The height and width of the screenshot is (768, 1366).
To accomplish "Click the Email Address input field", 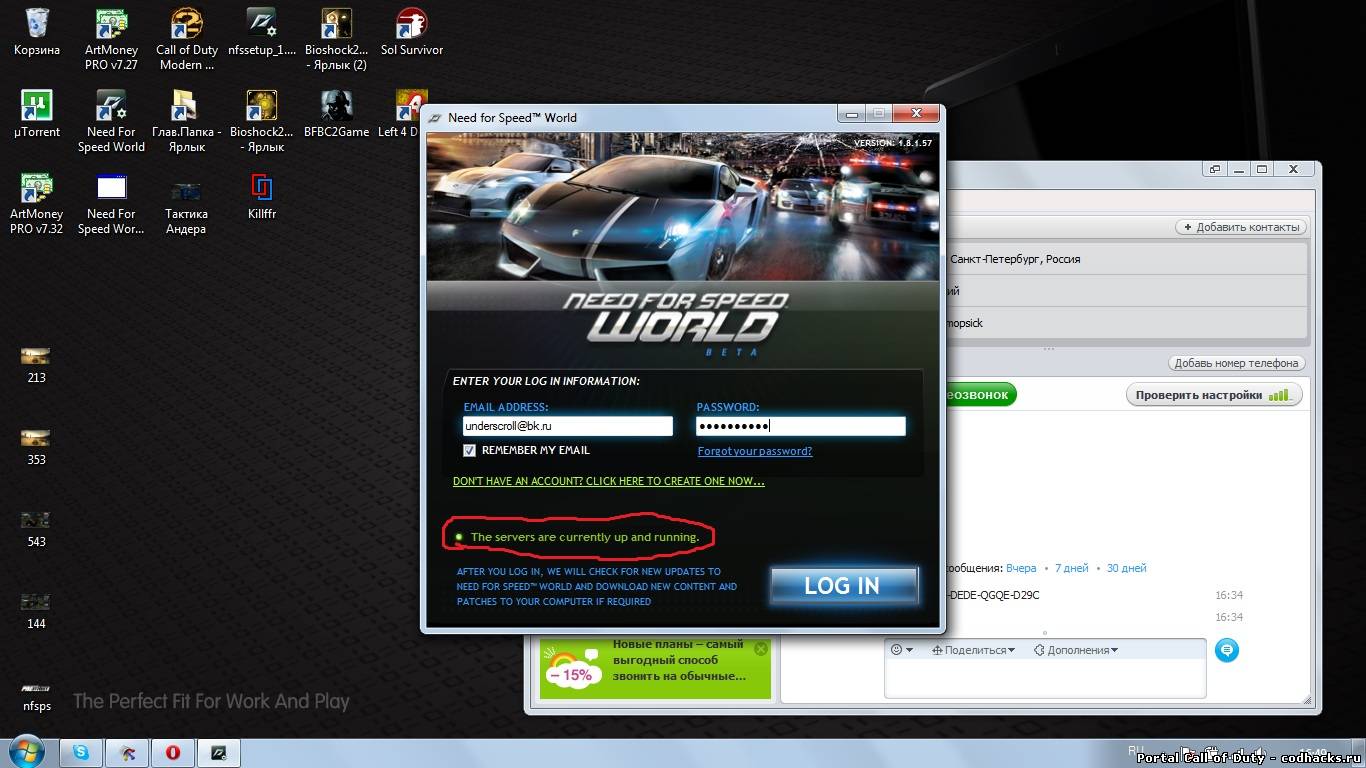I will coord(567,426).
